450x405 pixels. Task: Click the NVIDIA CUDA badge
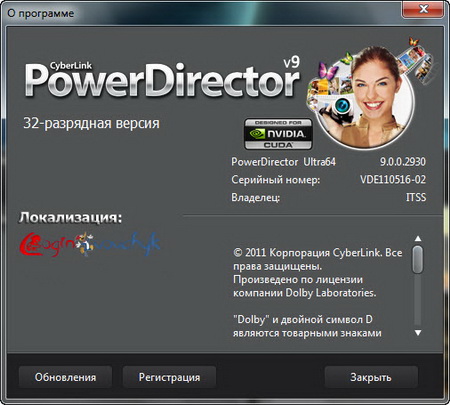(278, 134)
